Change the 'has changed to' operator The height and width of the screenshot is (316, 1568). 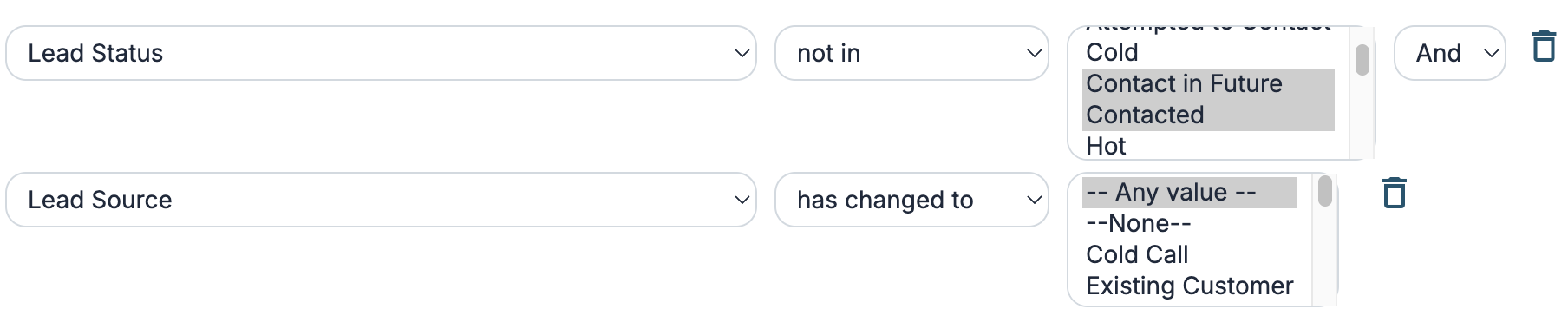[911, 200]
